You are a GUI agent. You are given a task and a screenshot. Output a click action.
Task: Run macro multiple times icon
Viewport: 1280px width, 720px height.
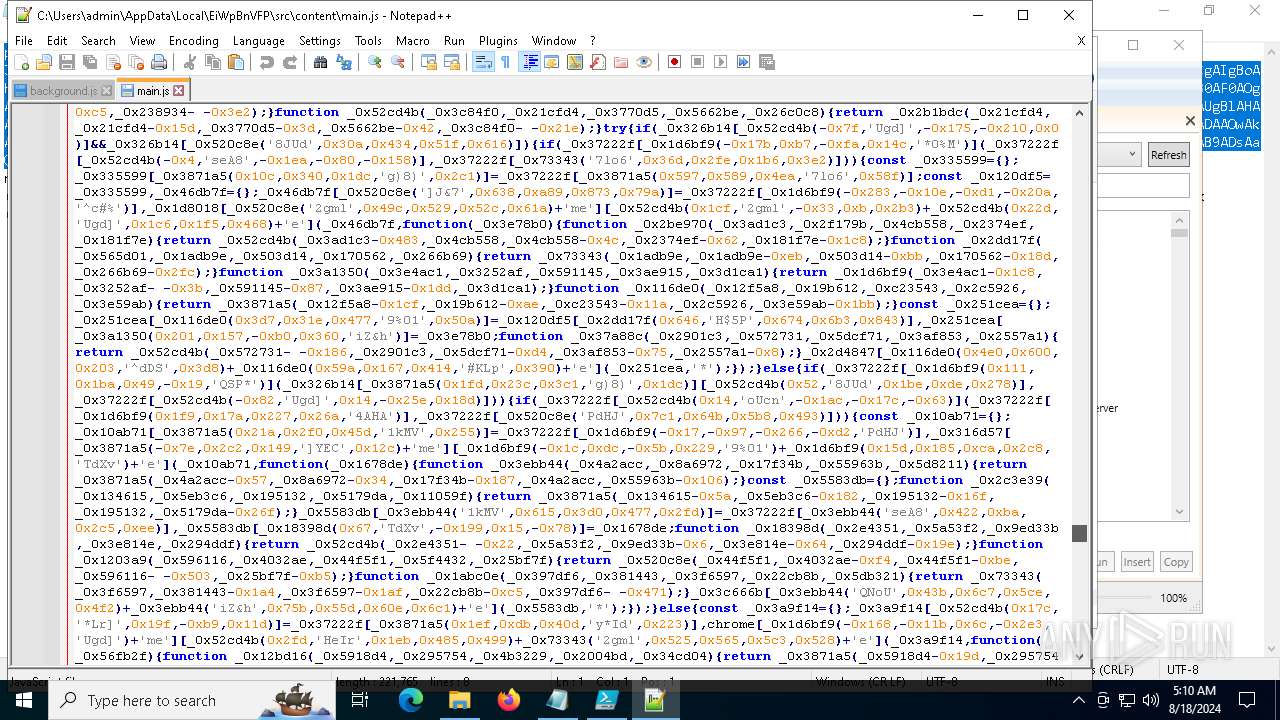click(744, 62)
